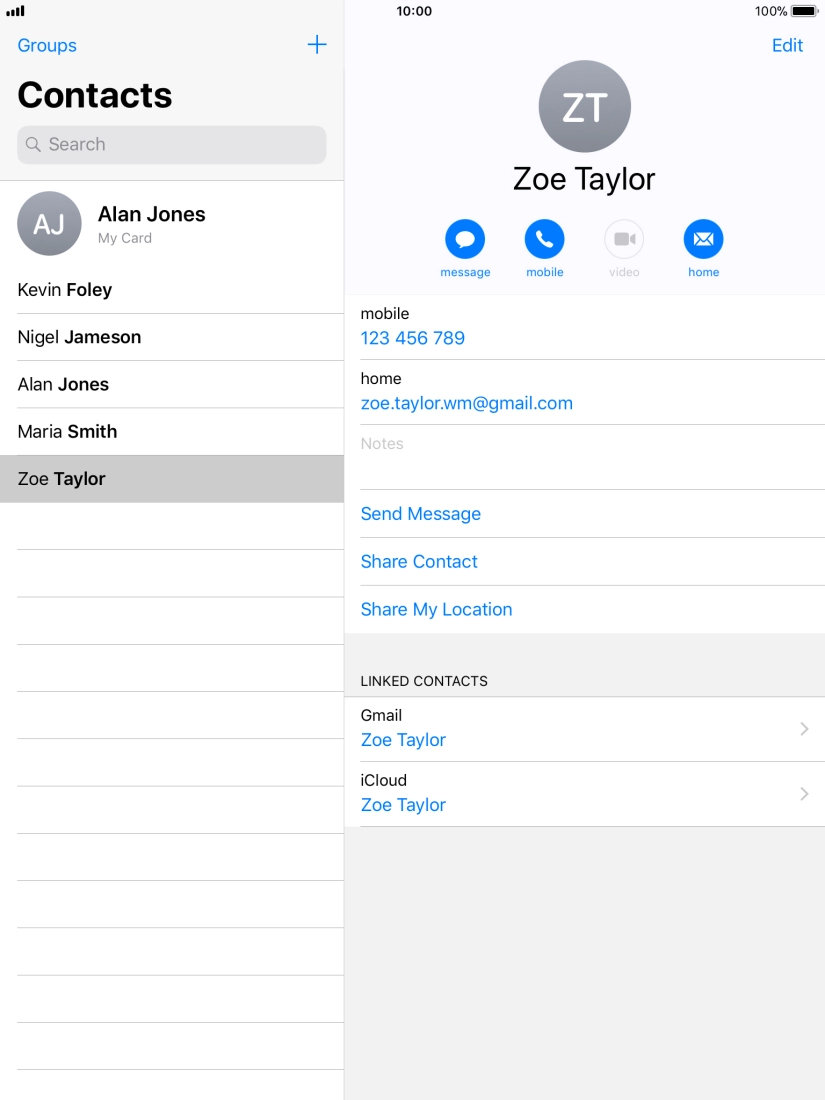Select Kevin Foley from the list

click(x=65, y=290)
